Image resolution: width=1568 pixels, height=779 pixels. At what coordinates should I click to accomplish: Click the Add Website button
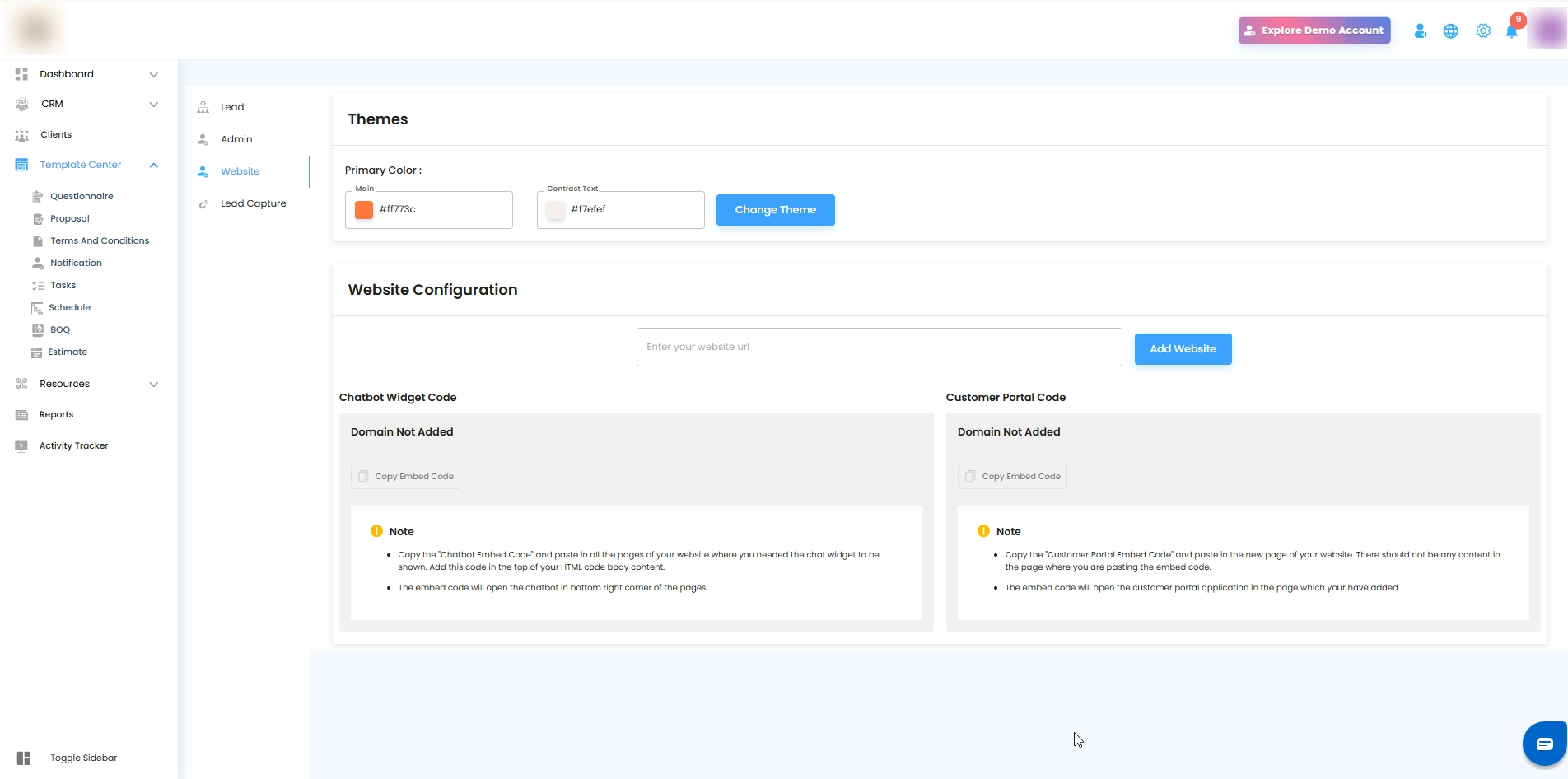1183,349
